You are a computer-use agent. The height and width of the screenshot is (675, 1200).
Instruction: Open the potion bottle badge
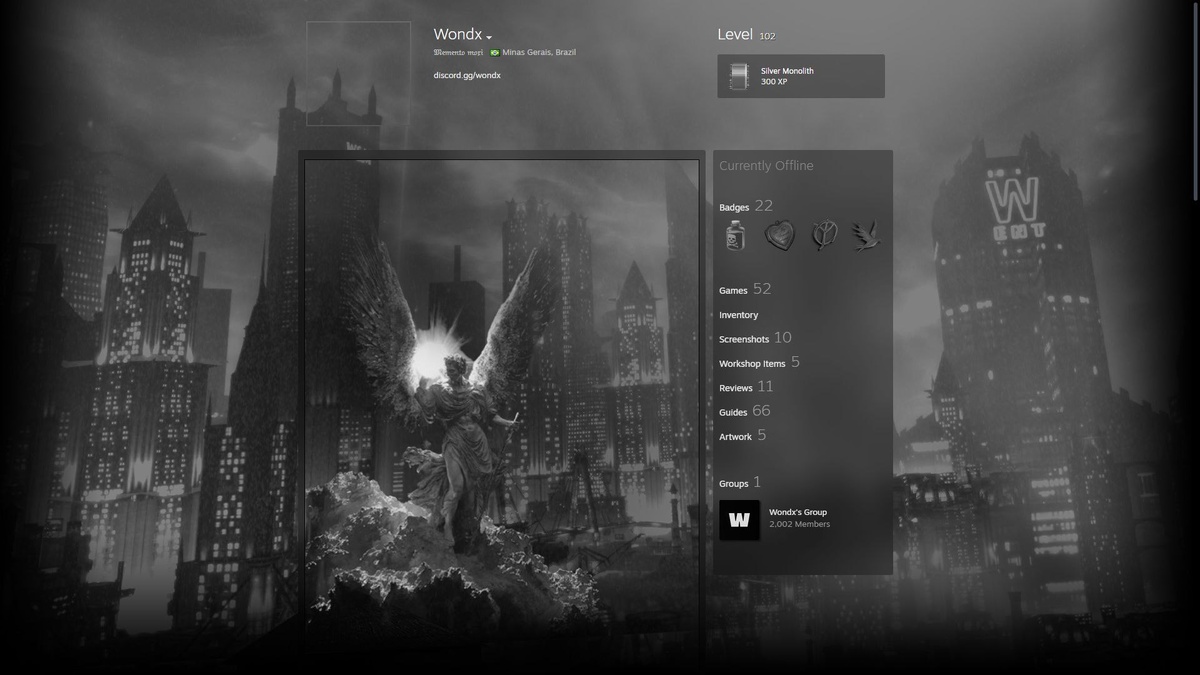point(736,236)
